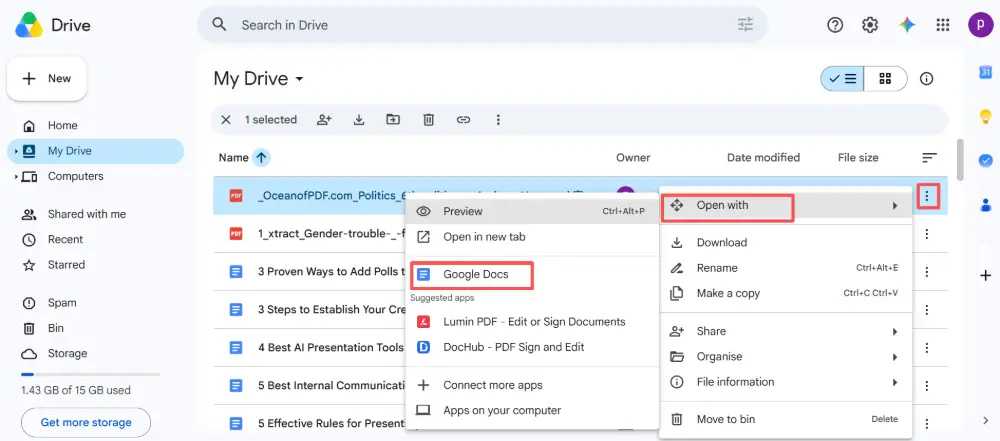Click the move to folder toolbar icon

(393, 119)
